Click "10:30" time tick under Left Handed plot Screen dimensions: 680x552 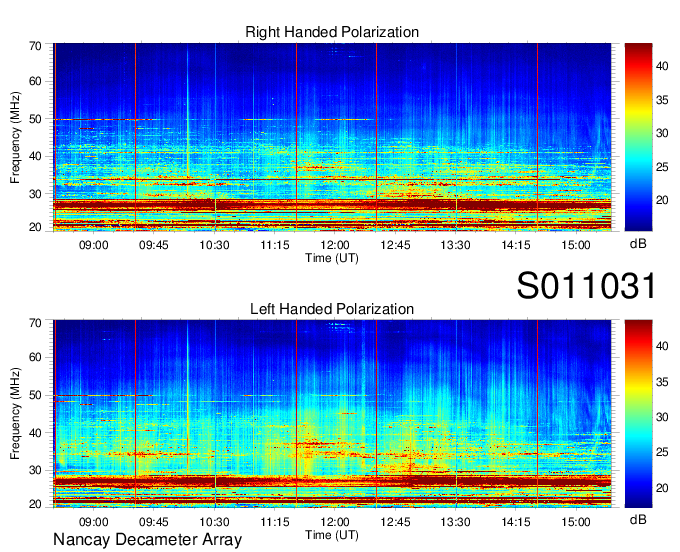[214, 522]
